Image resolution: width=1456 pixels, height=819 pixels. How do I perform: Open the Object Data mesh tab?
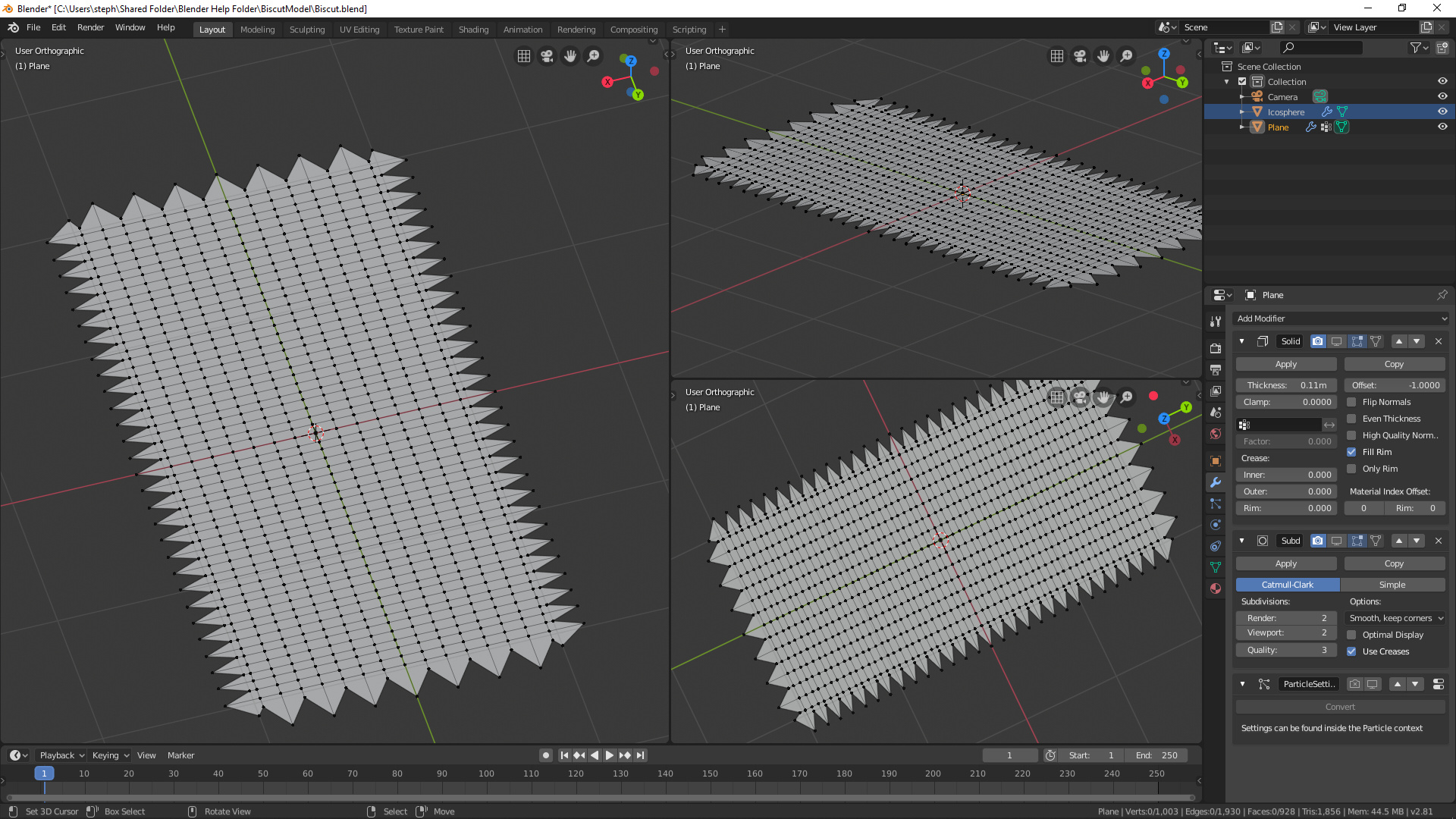click(x=1216, y=567)
